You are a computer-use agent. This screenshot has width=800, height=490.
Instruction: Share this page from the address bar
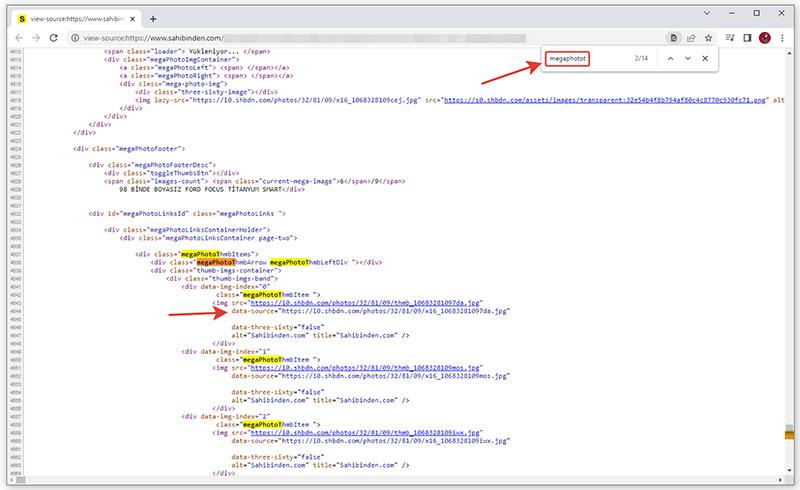pyautogui.click(x=691, y=38)
